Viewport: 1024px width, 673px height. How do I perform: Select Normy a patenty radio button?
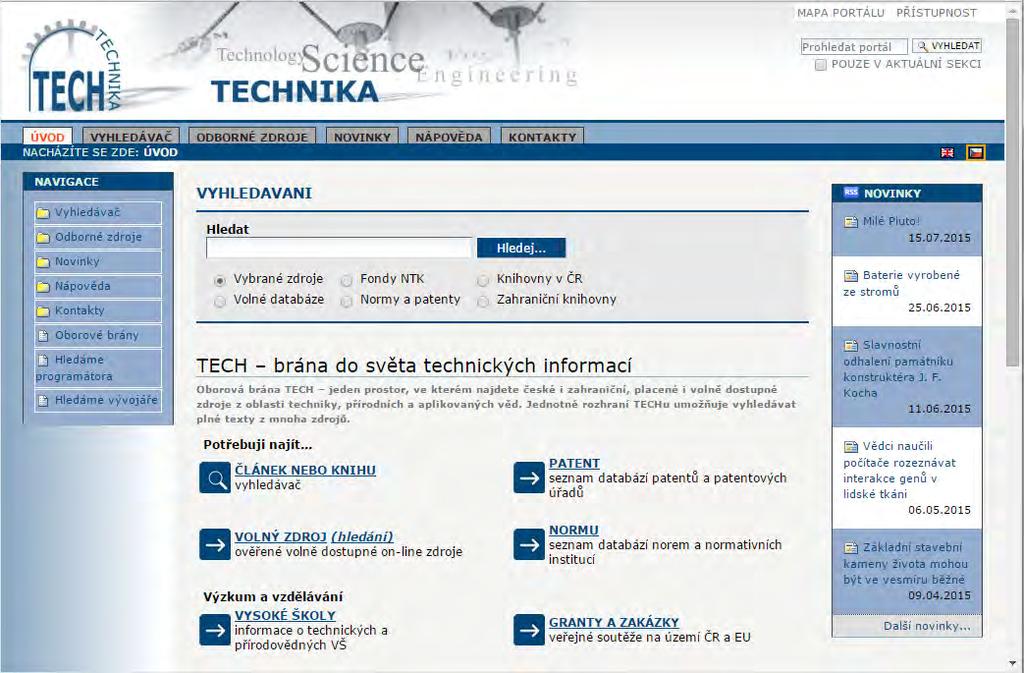click(347, 301)
